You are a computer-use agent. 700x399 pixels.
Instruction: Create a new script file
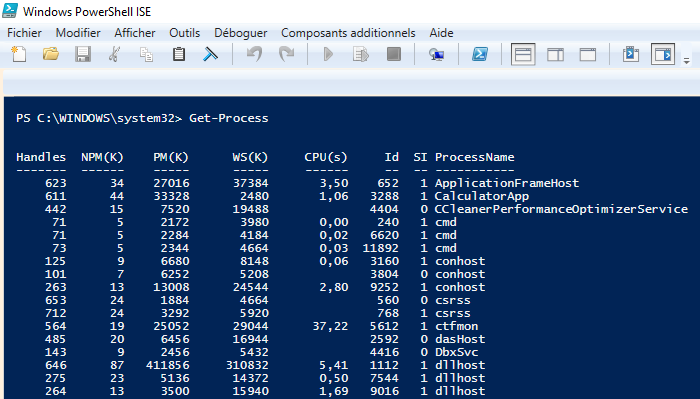coord(19,54)
